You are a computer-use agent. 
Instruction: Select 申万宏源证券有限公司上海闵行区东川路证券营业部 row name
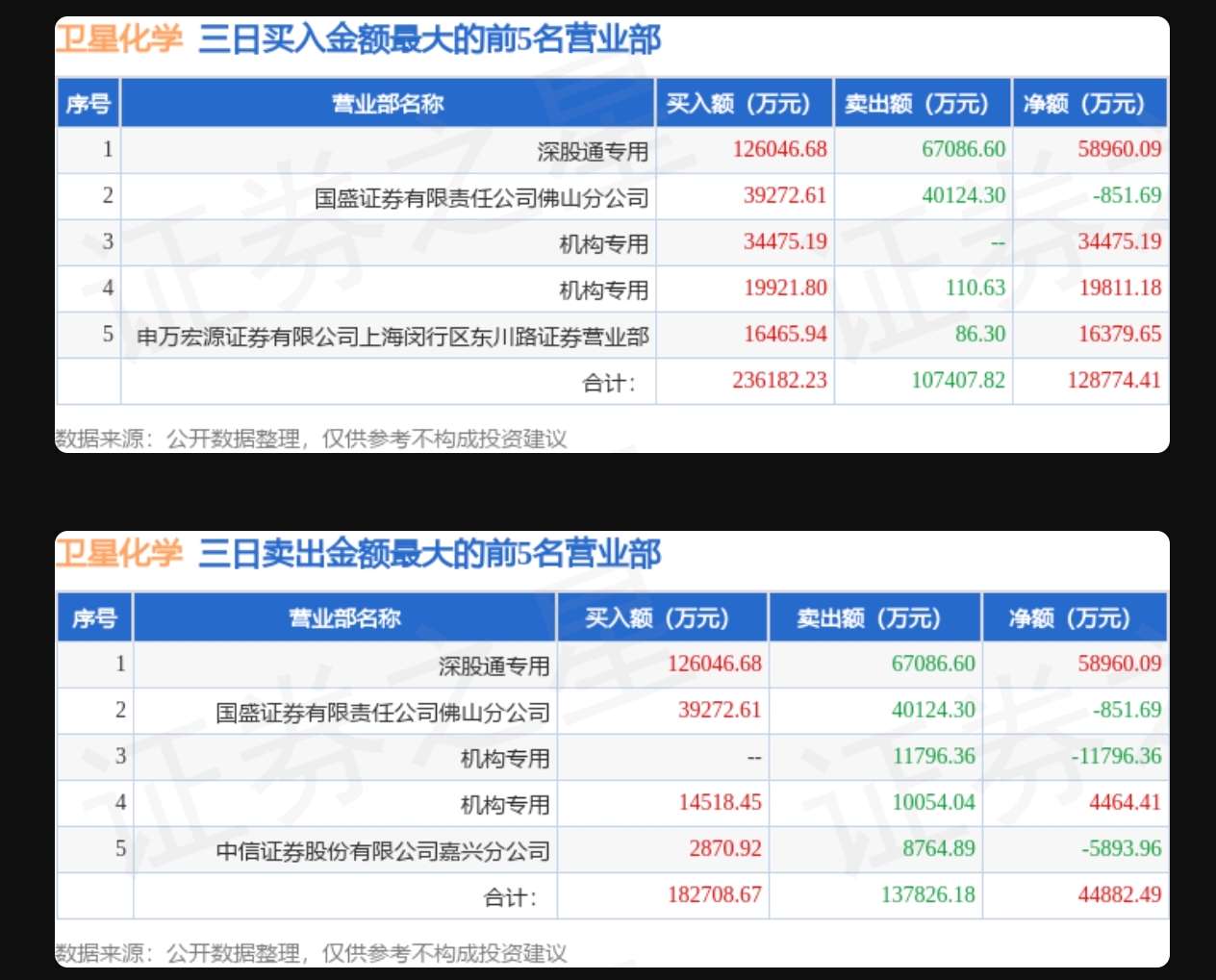[393, 337]
